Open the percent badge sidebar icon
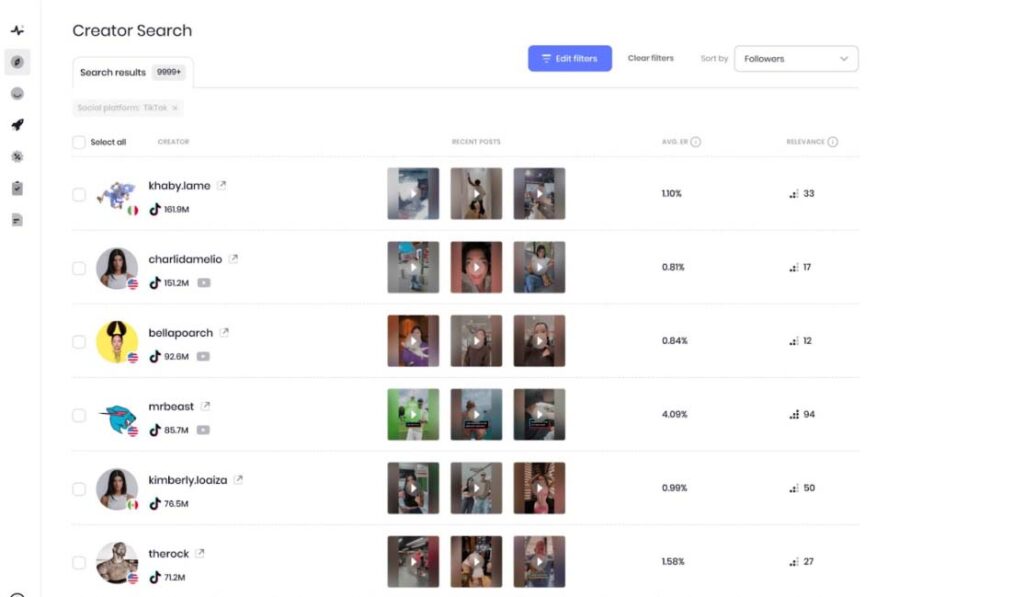1024x597 pixels. click(x=18, y=157)
